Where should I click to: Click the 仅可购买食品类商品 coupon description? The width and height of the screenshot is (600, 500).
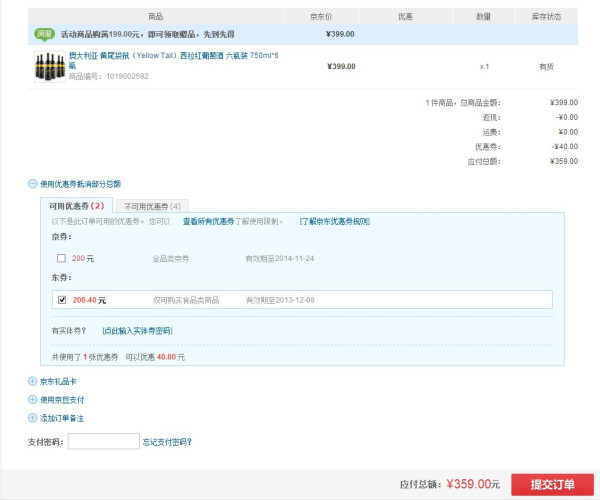tap(186, 300)
